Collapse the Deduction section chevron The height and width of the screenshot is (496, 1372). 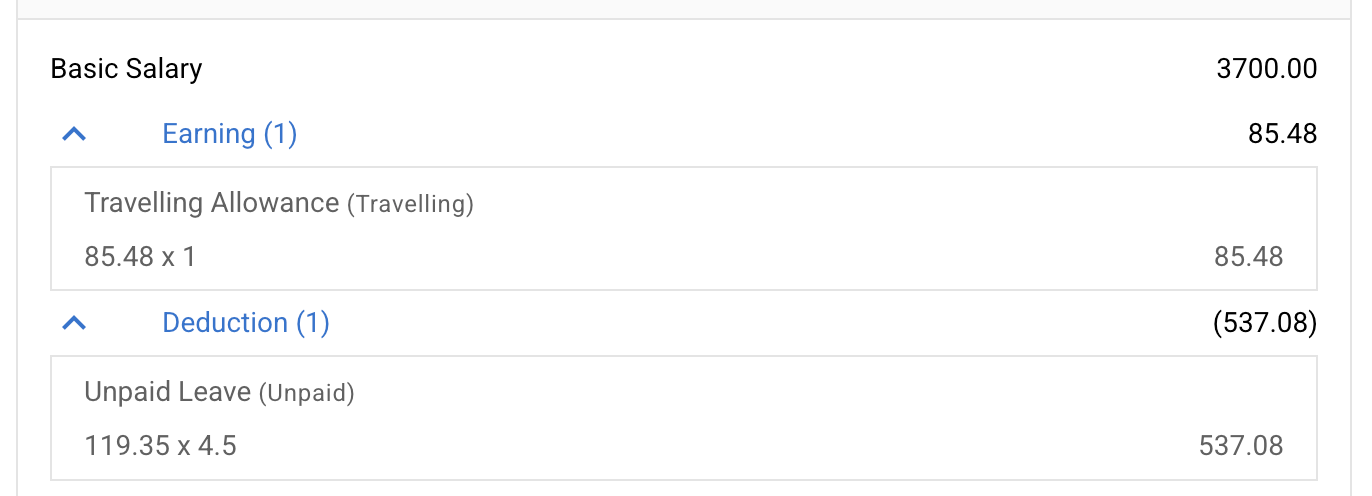(x=74, y=323)
